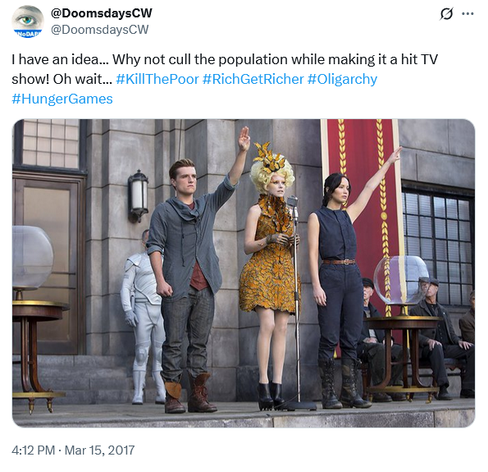Open the three-dot more options menu
The height and width of the screenshot is (472, 488).
468,14
